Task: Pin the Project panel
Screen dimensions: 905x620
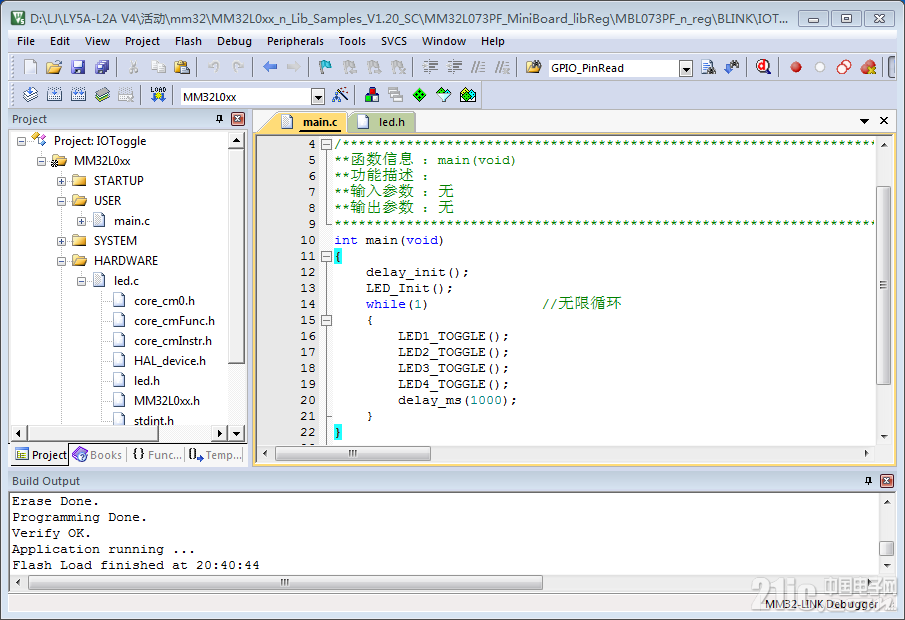Action: (219, 119)
